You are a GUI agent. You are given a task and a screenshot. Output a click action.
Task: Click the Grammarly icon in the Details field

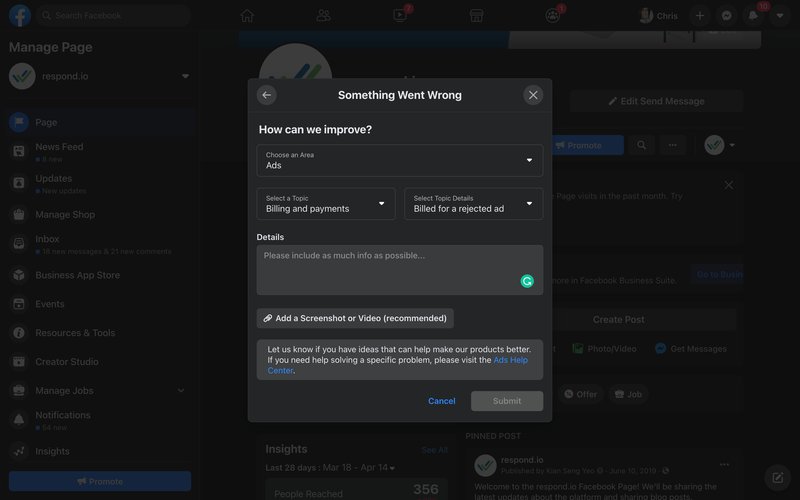click(527, 281)
